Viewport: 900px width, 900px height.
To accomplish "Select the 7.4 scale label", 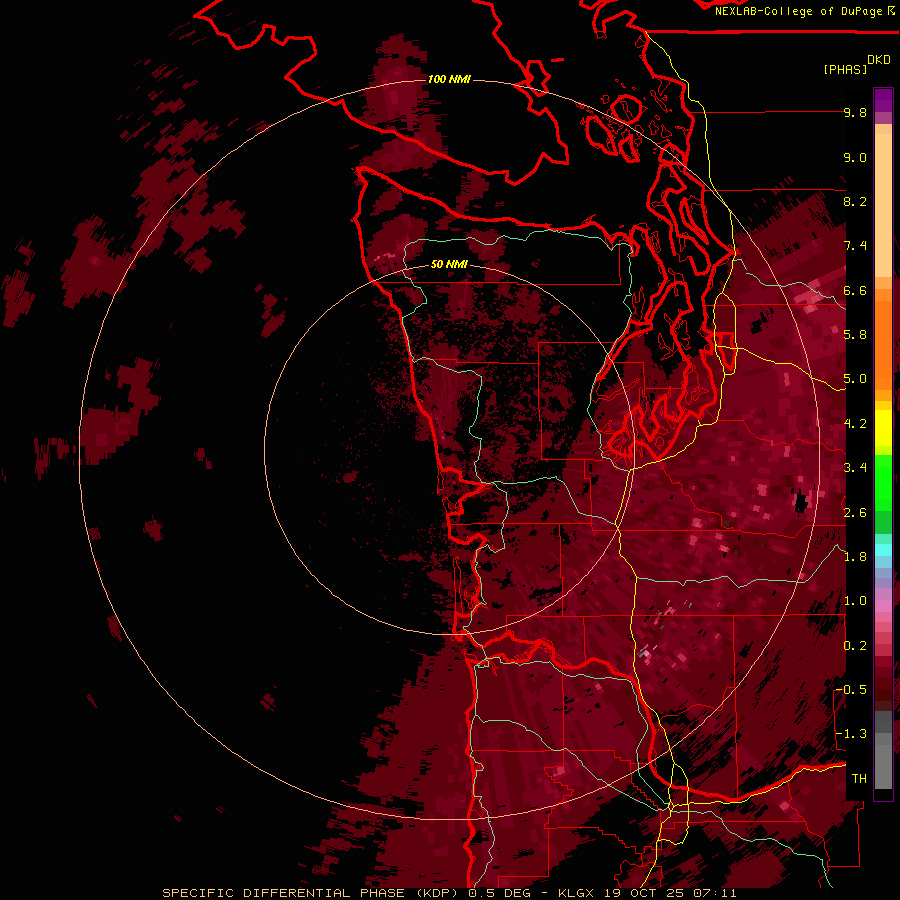I will pyautogui.click(x=855, y=246).
